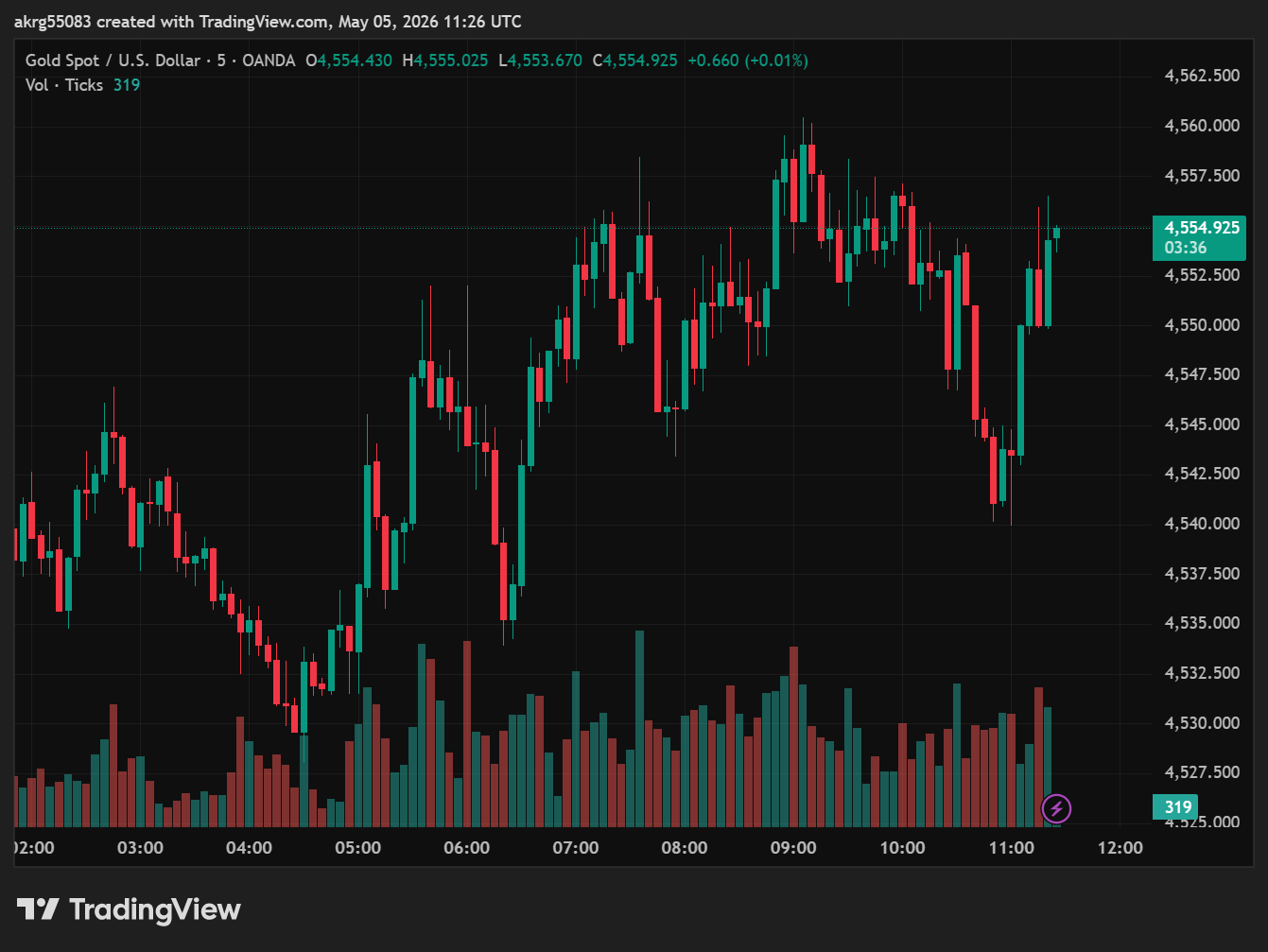Click the 12:00 time axis label
The height and width of the screenshot is (952, 1268).
pyautogui.click(x=1120, y=848)
